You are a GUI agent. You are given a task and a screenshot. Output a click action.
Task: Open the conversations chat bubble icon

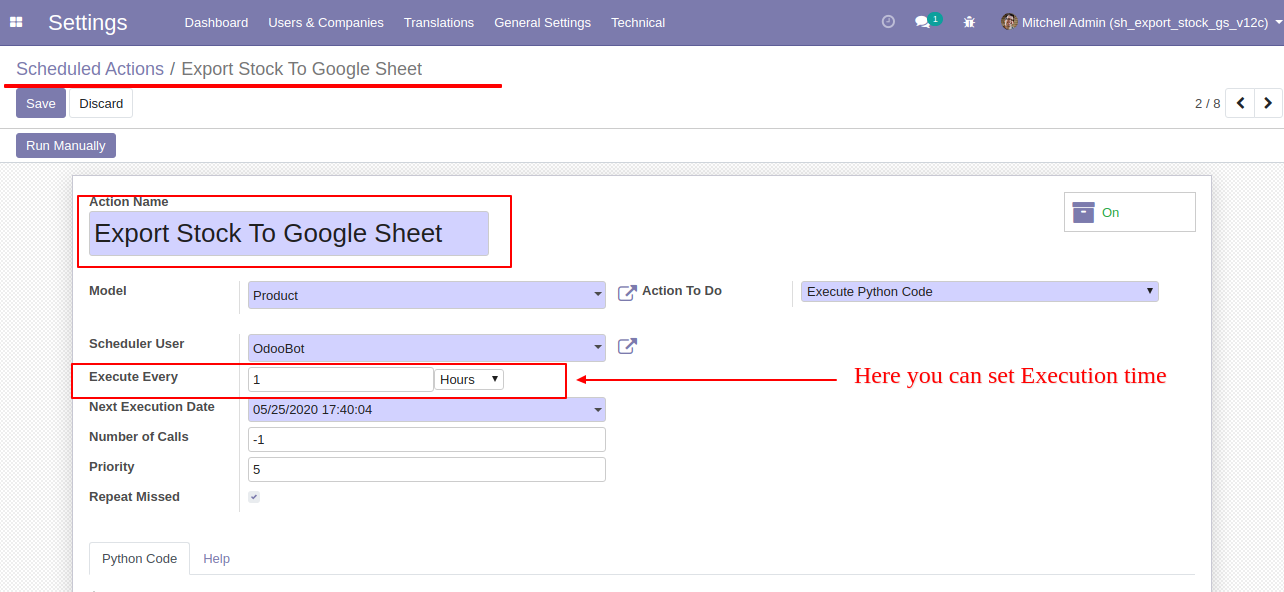(922, 22)
